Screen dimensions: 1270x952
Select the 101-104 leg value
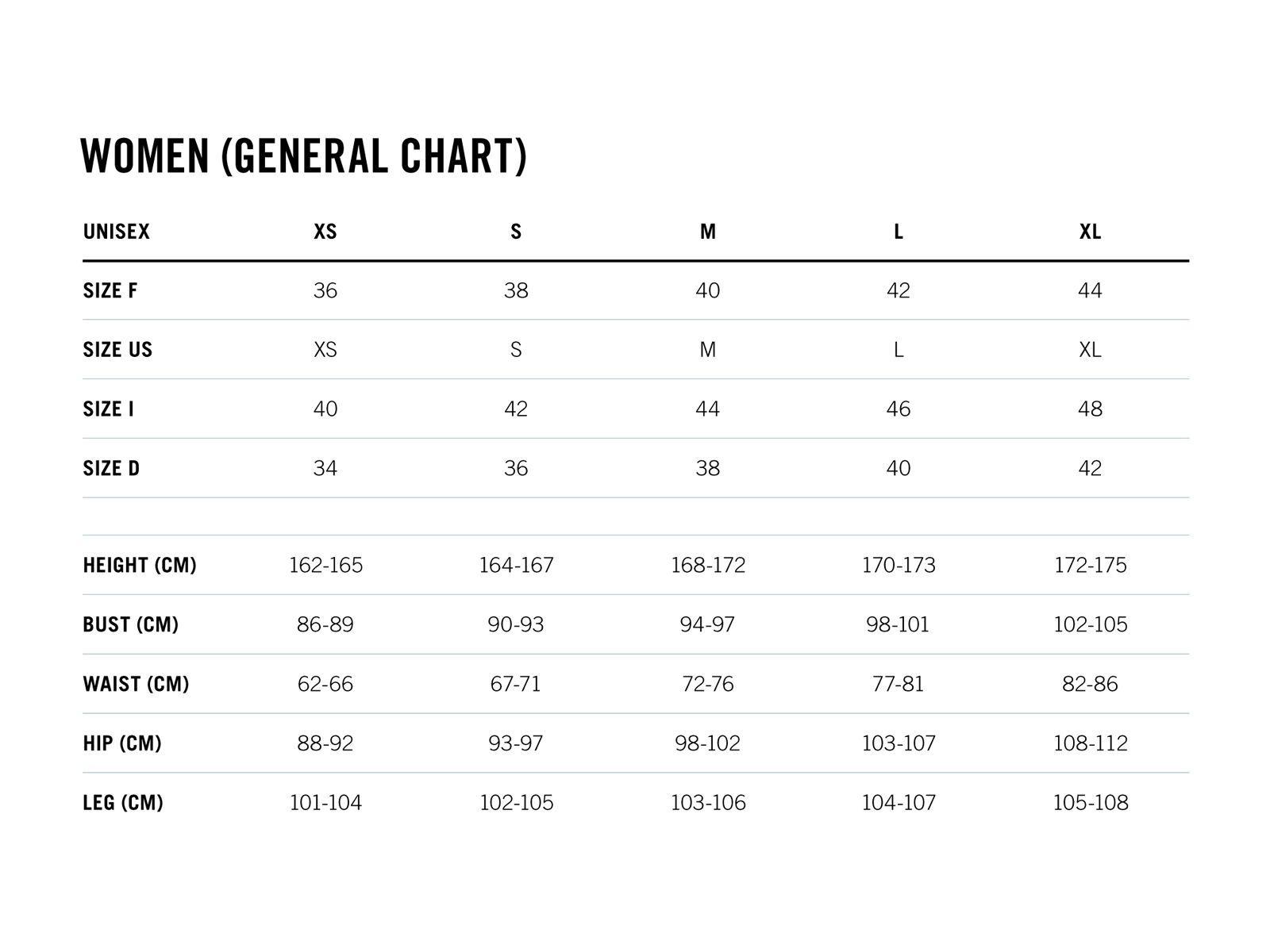pos(325,803)
